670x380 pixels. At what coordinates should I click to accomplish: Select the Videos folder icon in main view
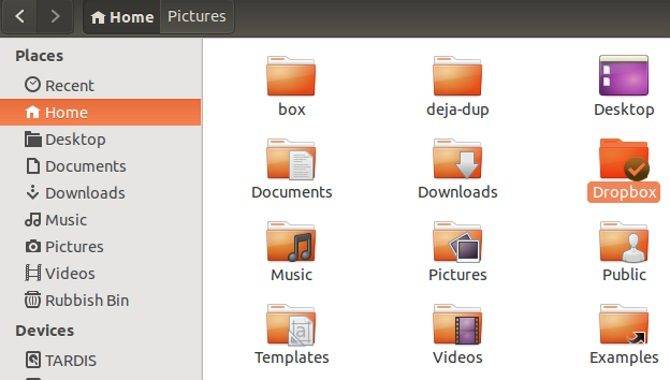457,324
